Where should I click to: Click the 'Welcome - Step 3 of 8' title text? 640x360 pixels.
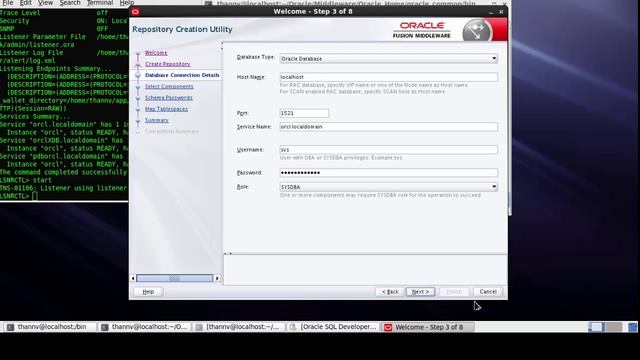coord(313,11)
